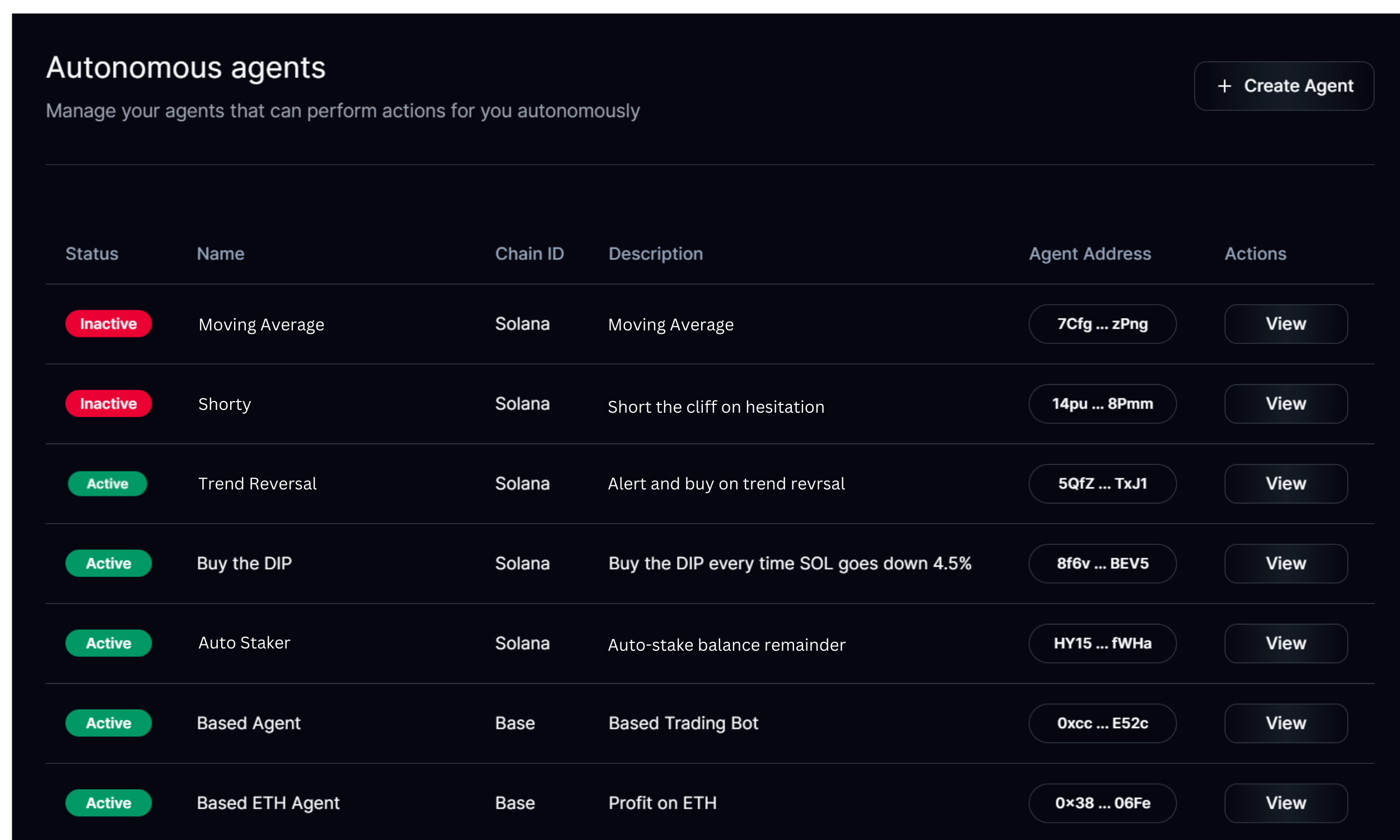Screen dimensions: 1400x840
Task: View the Based Agent row
Action: pos(1285,723)
